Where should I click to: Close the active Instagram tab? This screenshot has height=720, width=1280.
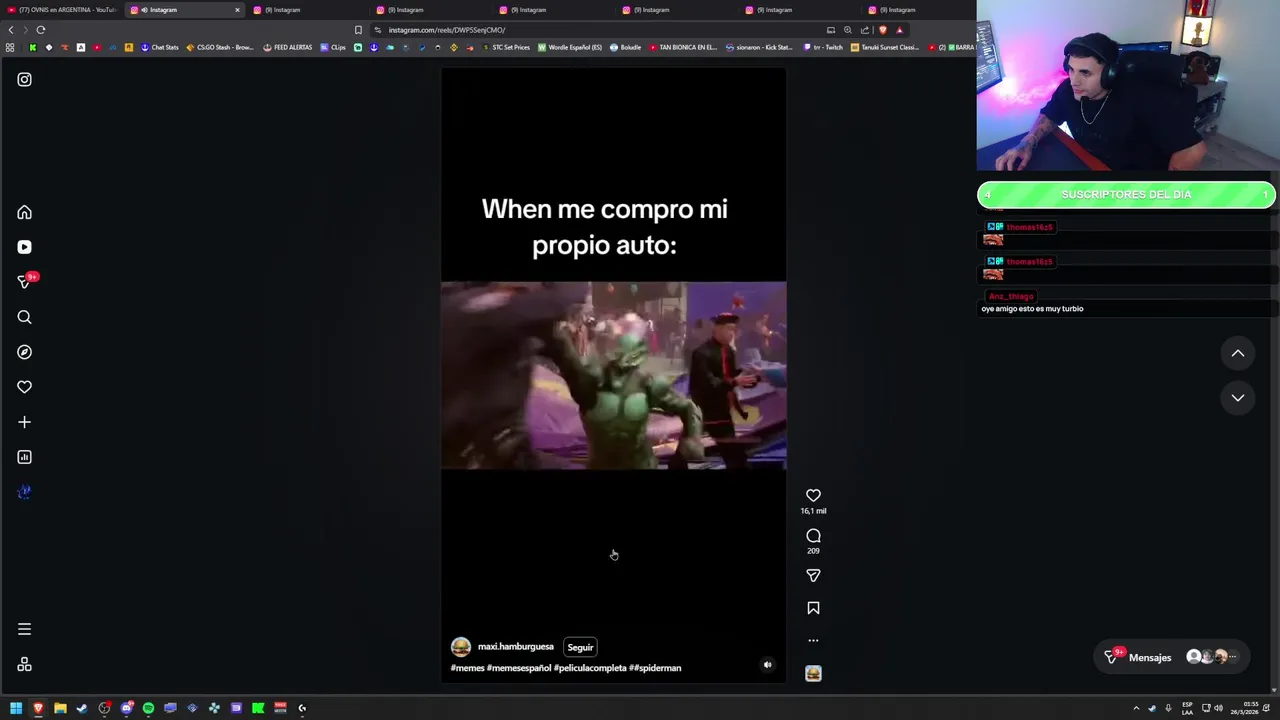(237, 10)
